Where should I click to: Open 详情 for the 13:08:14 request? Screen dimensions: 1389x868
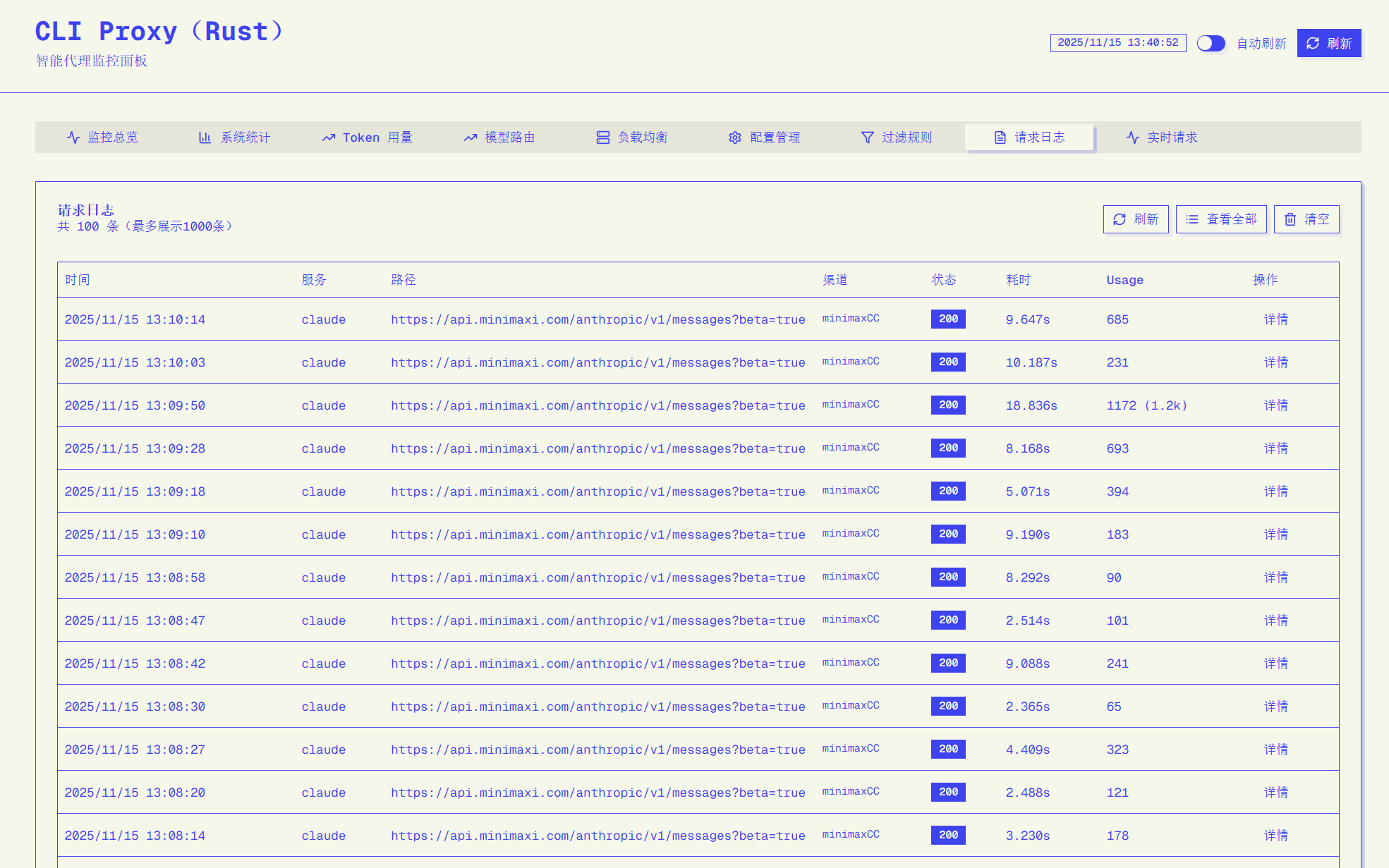pos(1276,836)
